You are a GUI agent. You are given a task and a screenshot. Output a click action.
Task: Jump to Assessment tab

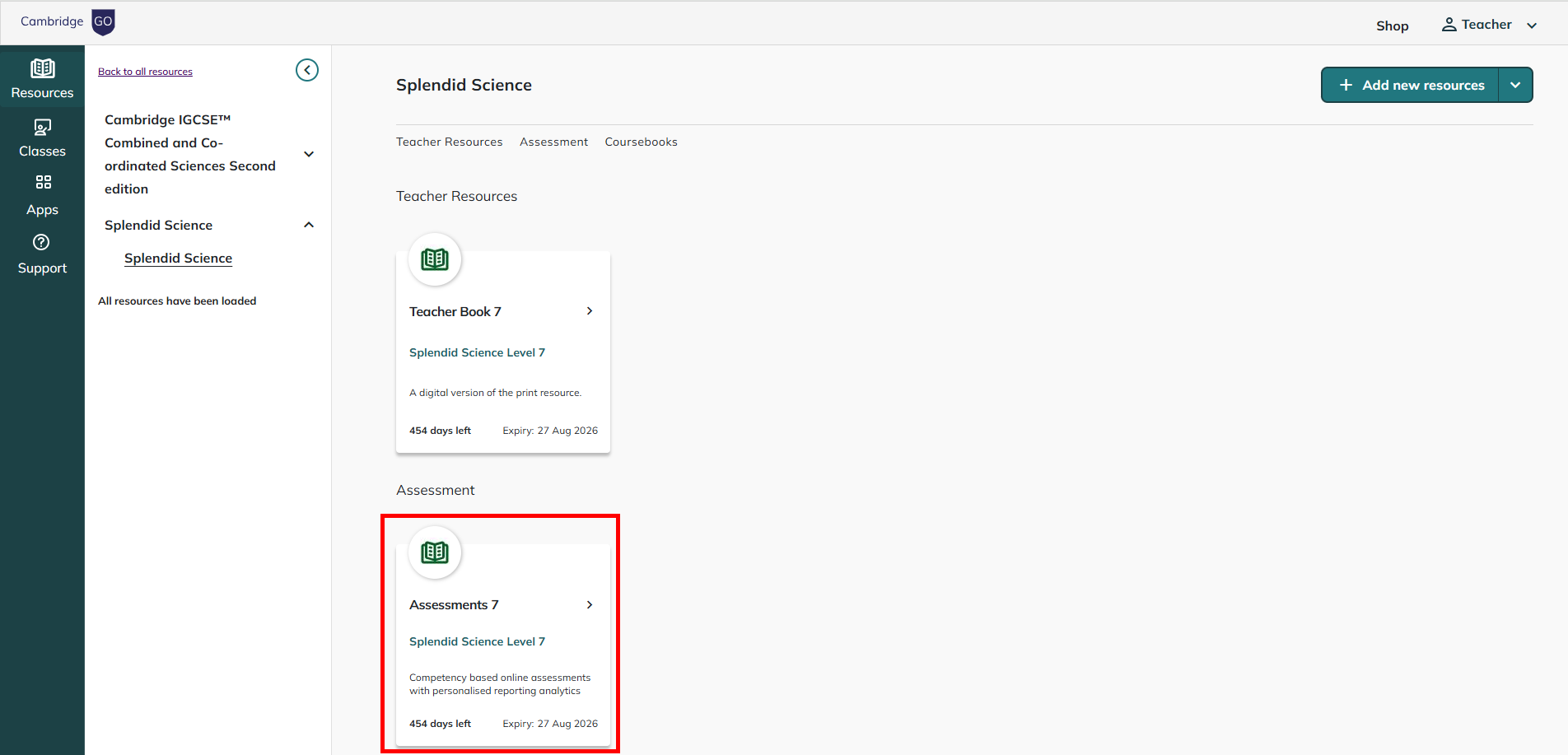(553, 142)
